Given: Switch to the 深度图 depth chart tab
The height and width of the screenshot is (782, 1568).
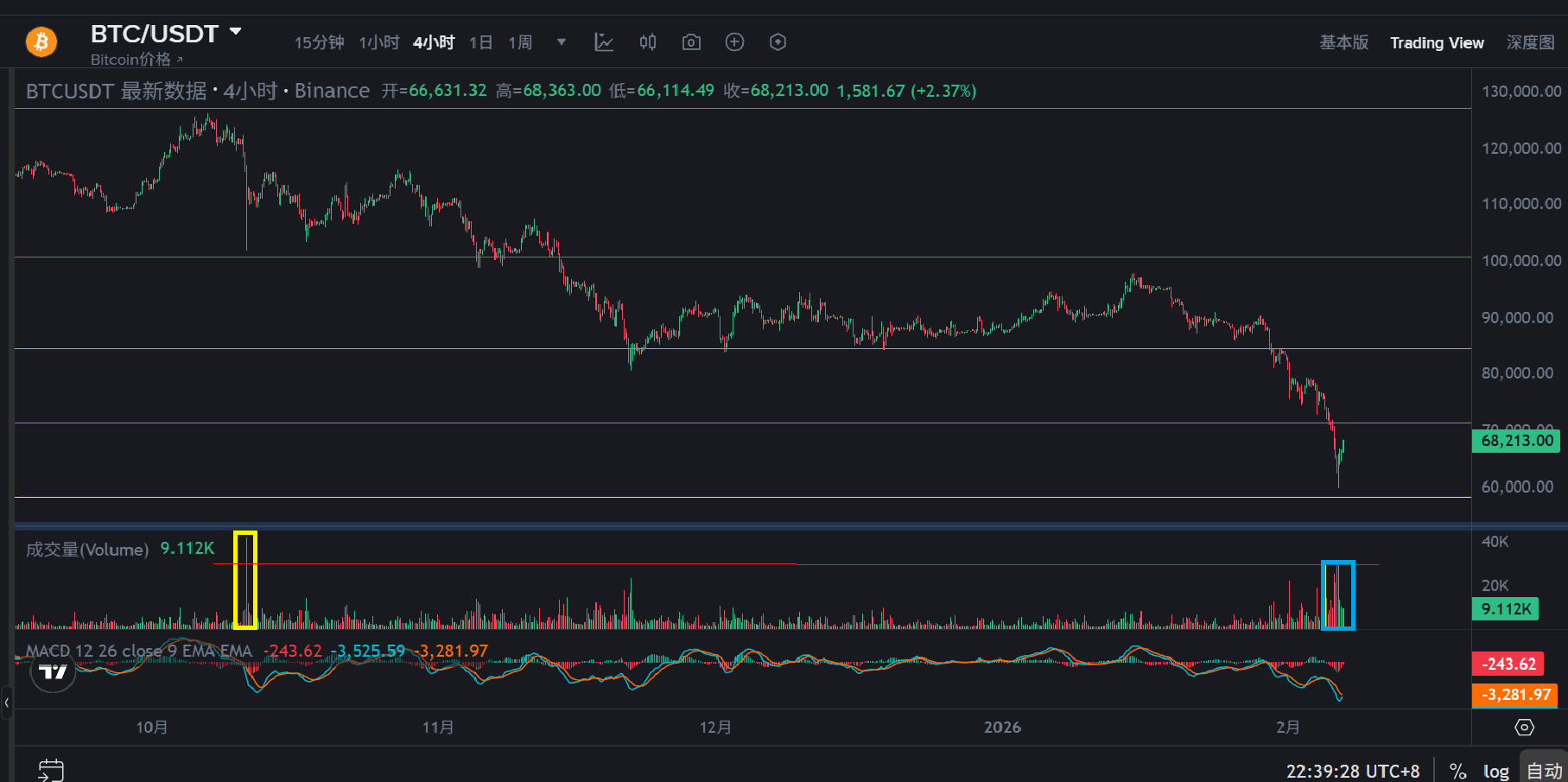Looking at the screenshot, I should (1530, 42).
